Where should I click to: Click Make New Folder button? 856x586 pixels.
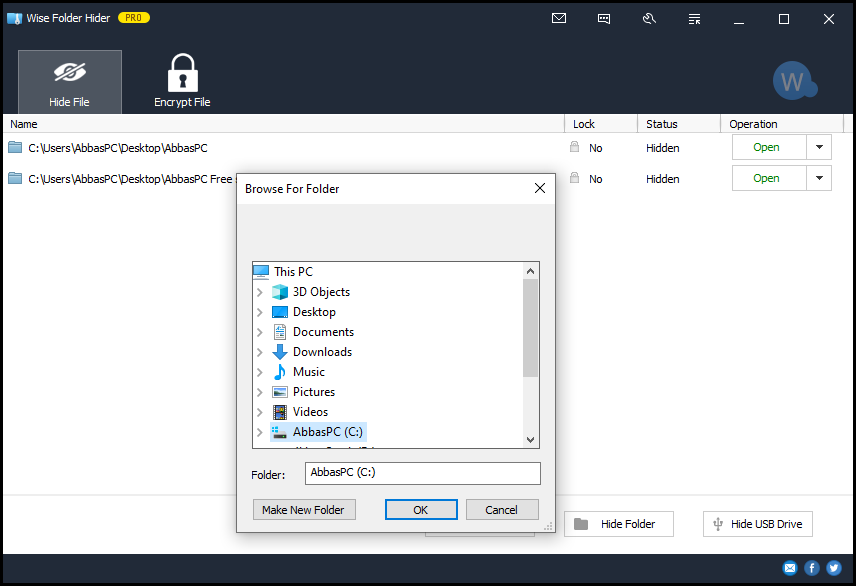[x=304, y=510]
